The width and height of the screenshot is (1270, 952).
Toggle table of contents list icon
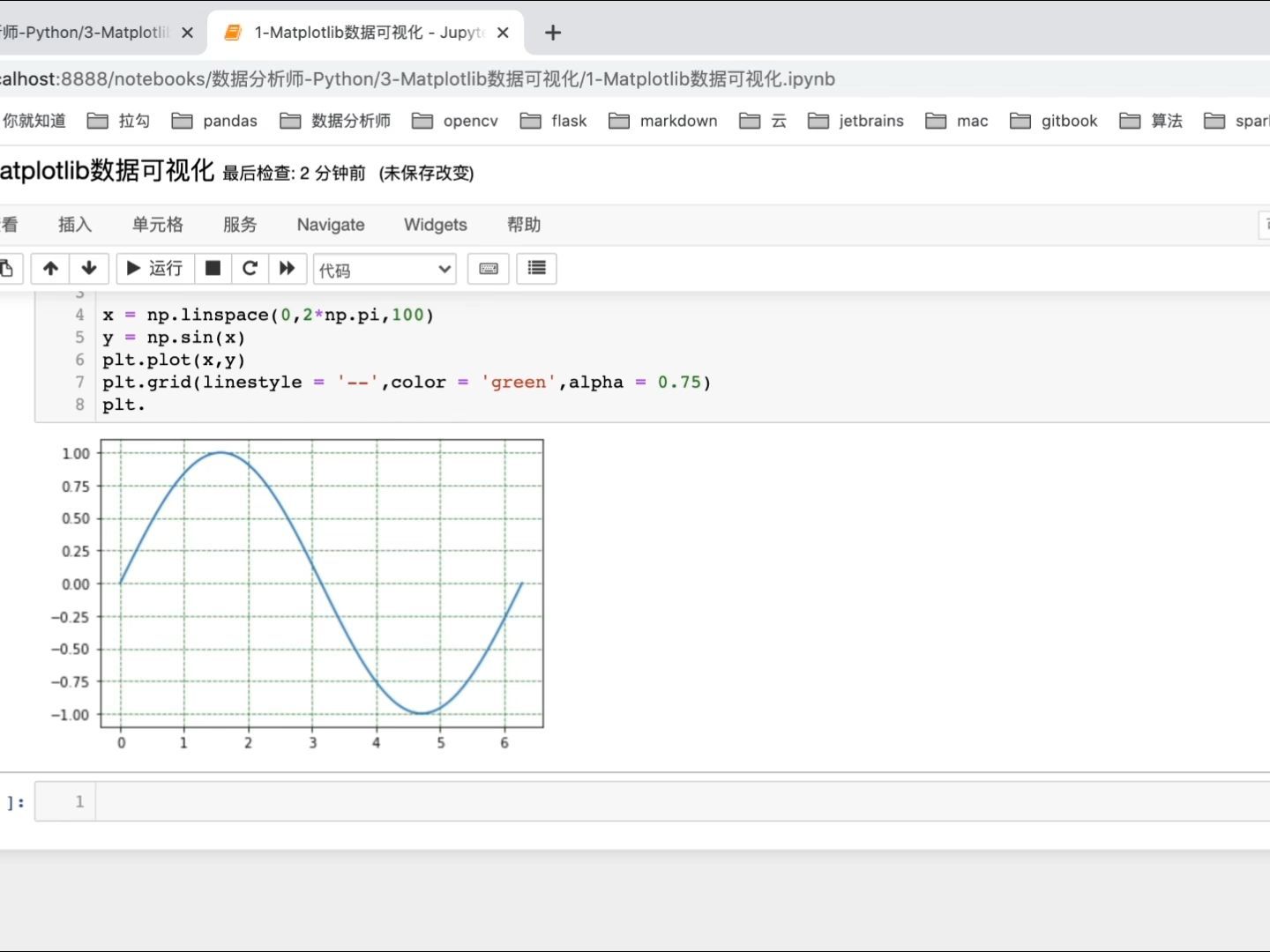536,268
